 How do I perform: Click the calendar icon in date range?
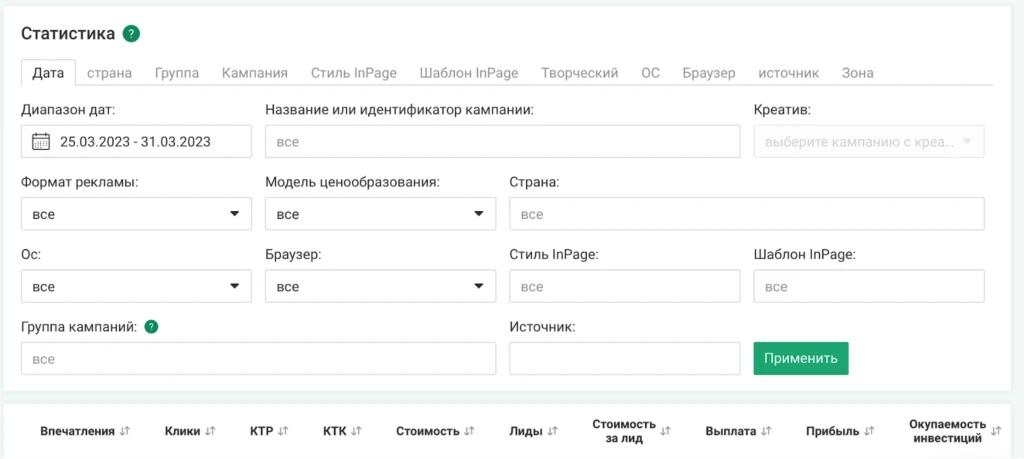(41, 141)
